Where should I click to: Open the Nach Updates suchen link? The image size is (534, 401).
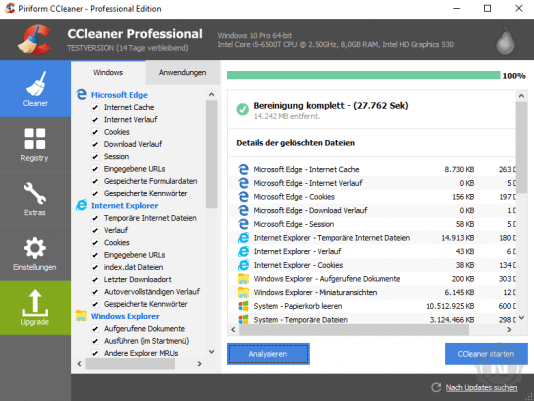pos(481,387)
